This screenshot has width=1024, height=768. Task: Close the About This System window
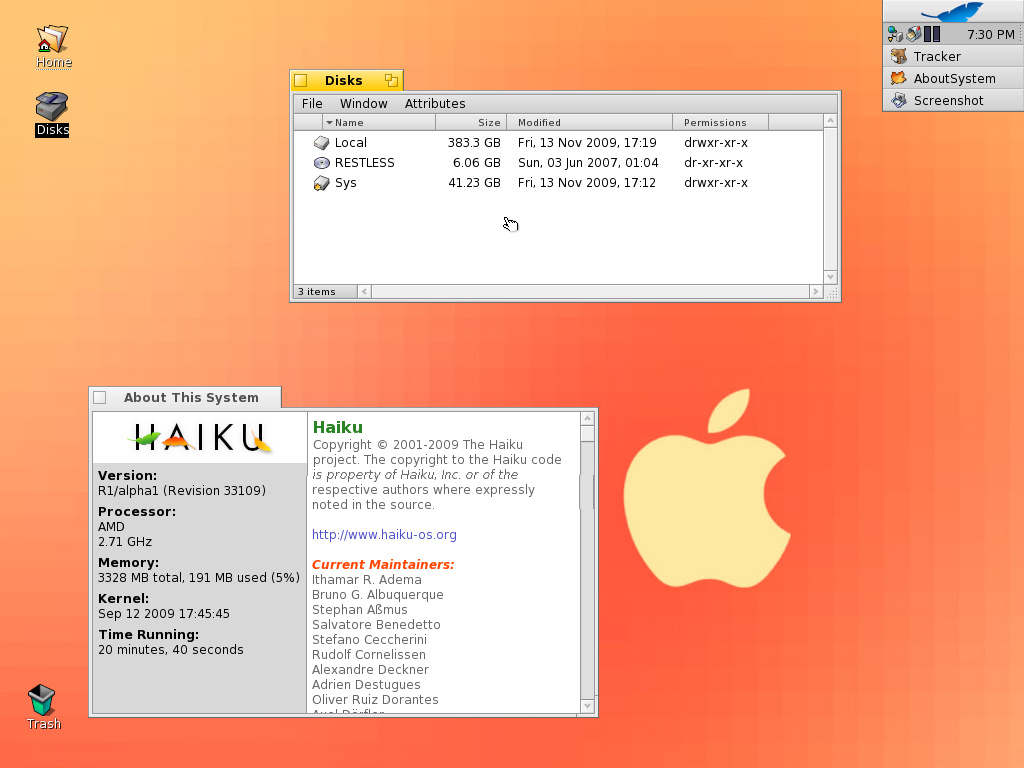(x=100, y=398)
